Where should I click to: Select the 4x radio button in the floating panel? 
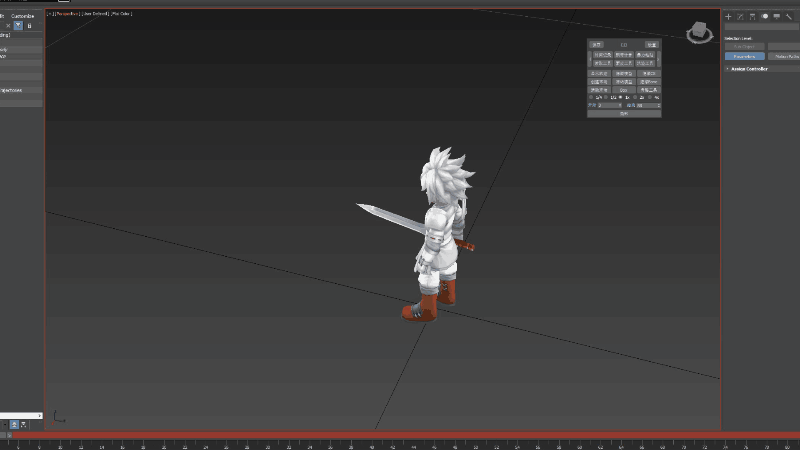(x=650, y=97)
